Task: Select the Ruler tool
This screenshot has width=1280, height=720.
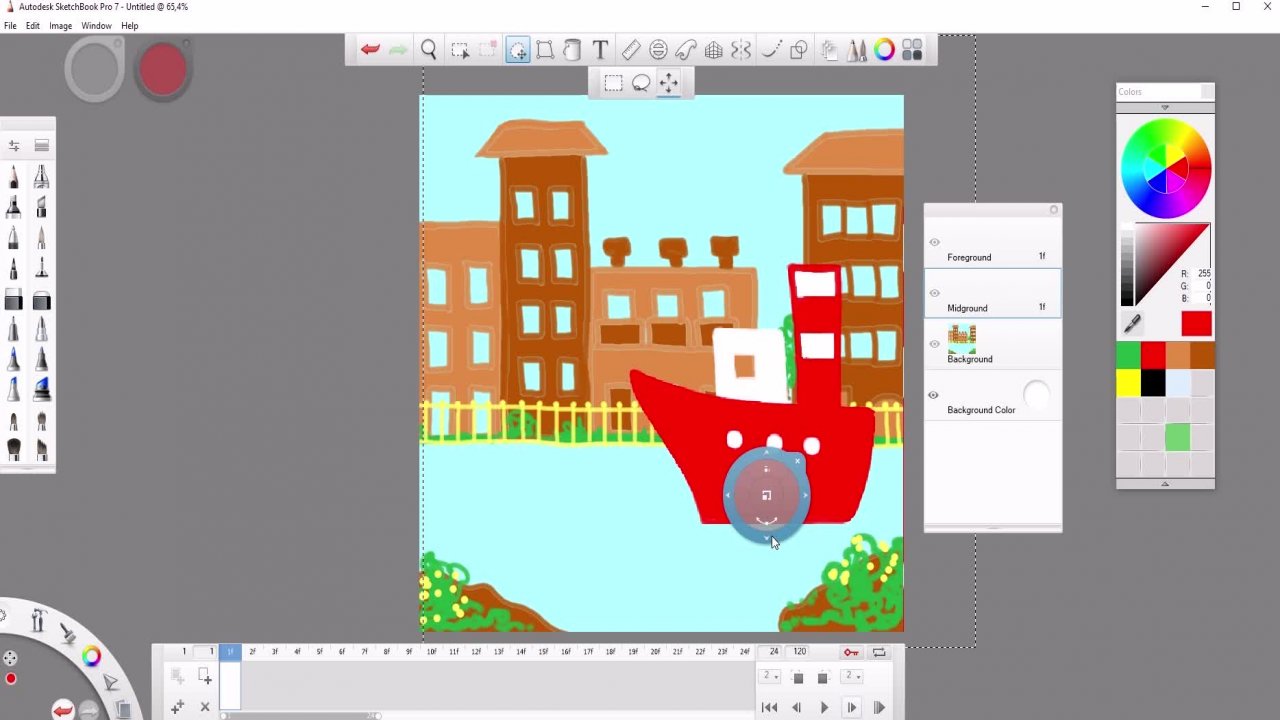Action: (630, 50)
